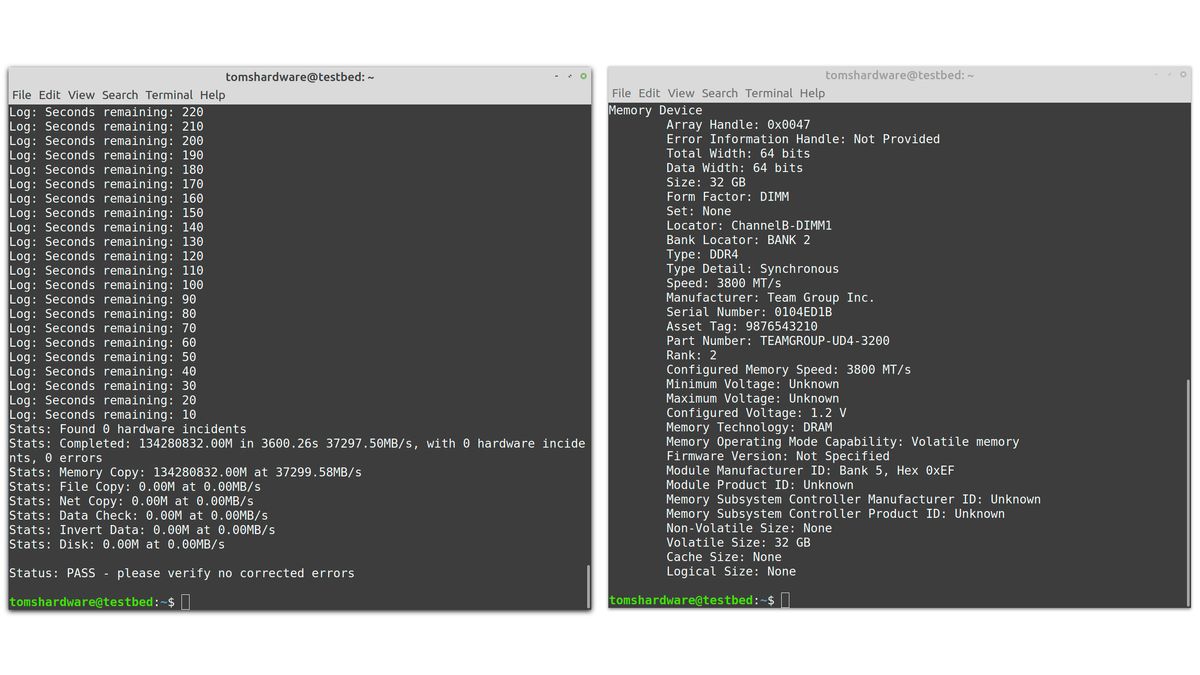Click the 'Stats: Completed: 134280832.00M in 3600.26s' line
This screenshot has height=675, width=1200.
click(x=298, y=443)
